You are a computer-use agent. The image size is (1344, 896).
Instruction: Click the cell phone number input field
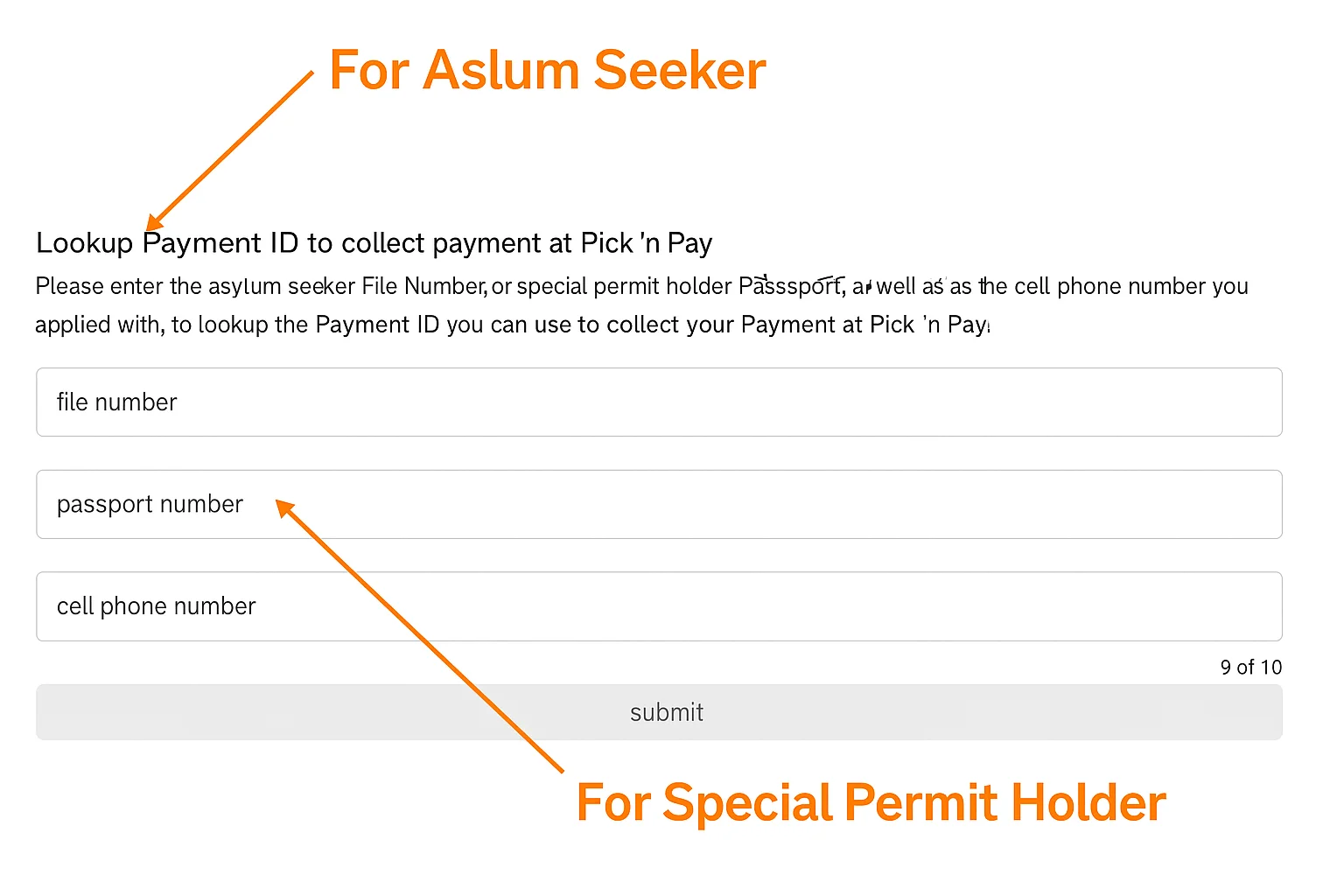pos(658,606)
